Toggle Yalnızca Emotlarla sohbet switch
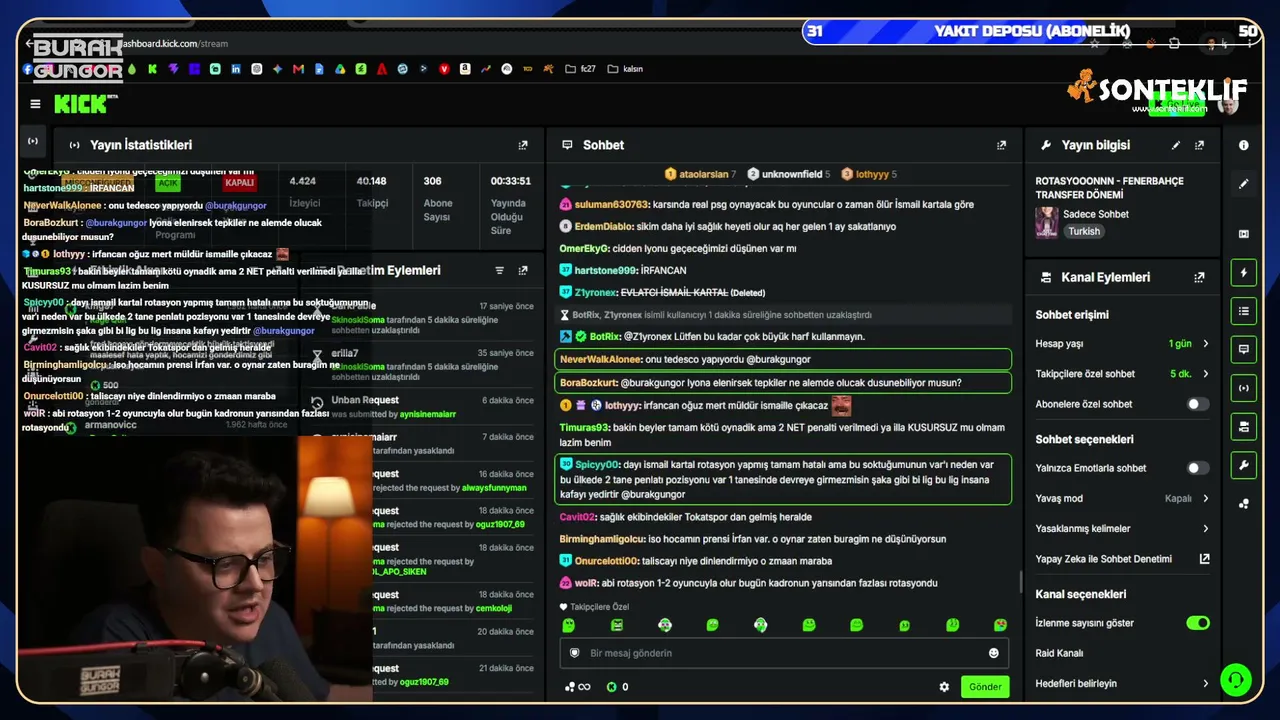This screenshot has width=1280, height=720. pyautogui.click(x=1197, y=468)
